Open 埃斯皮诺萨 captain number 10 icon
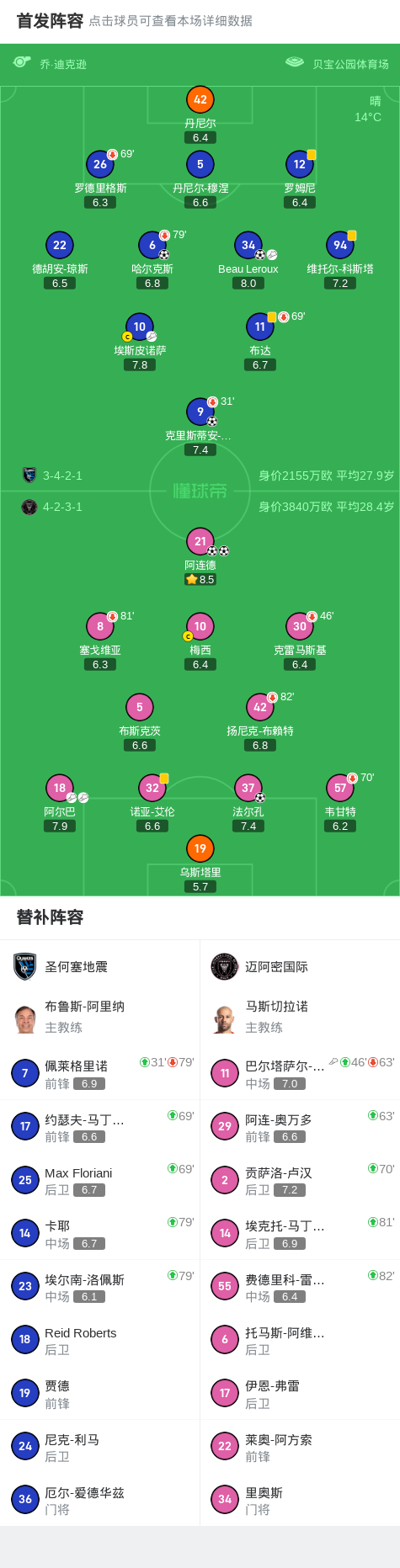Image resolution: width=400 pixels, height=1568 pixels. coord(140,327)
